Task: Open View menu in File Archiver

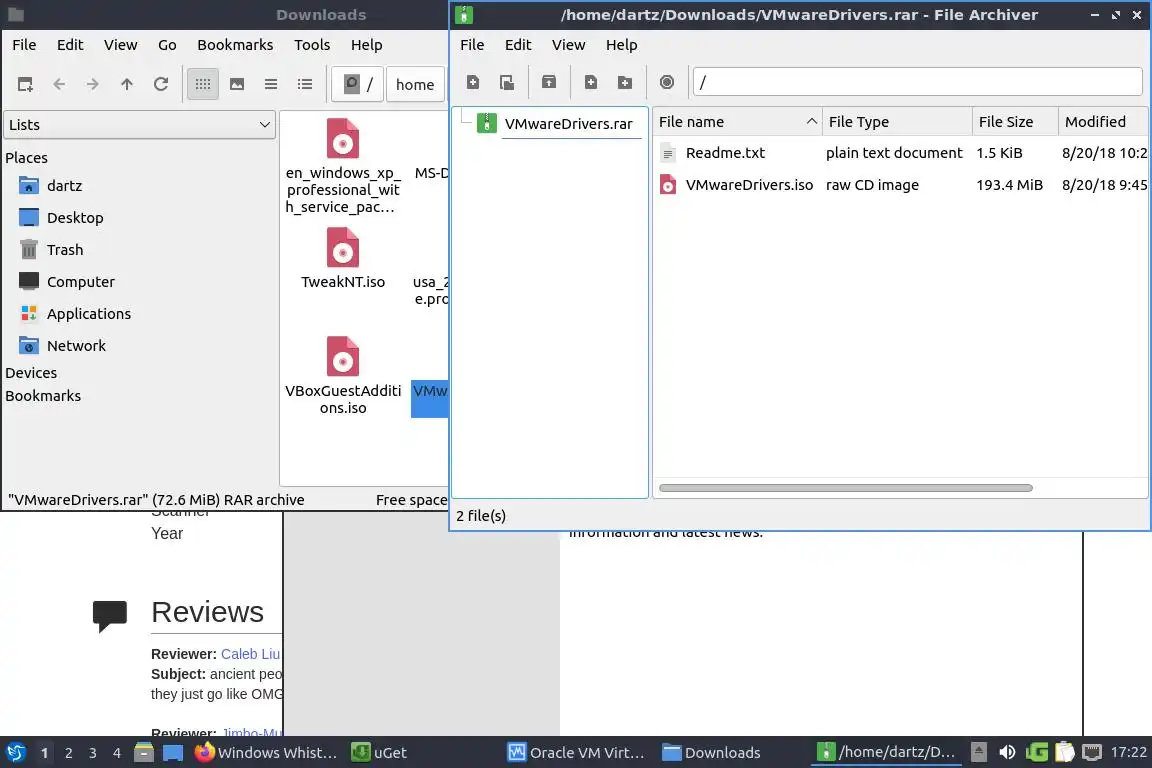Action: pos(569,45)
